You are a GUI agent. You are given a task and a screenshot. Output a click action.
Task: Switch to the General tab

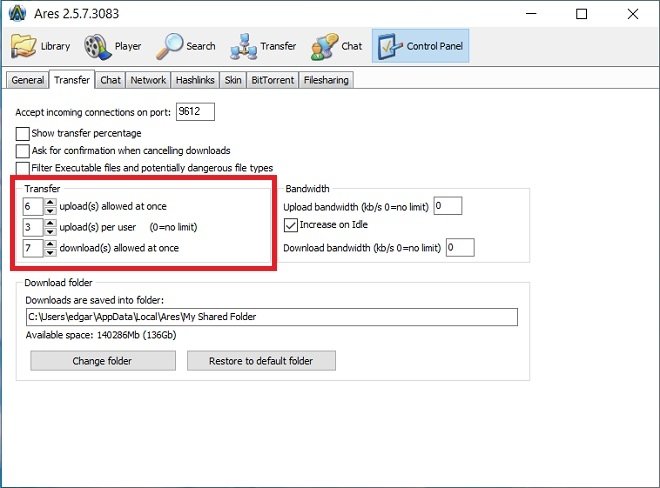(28, 80)
